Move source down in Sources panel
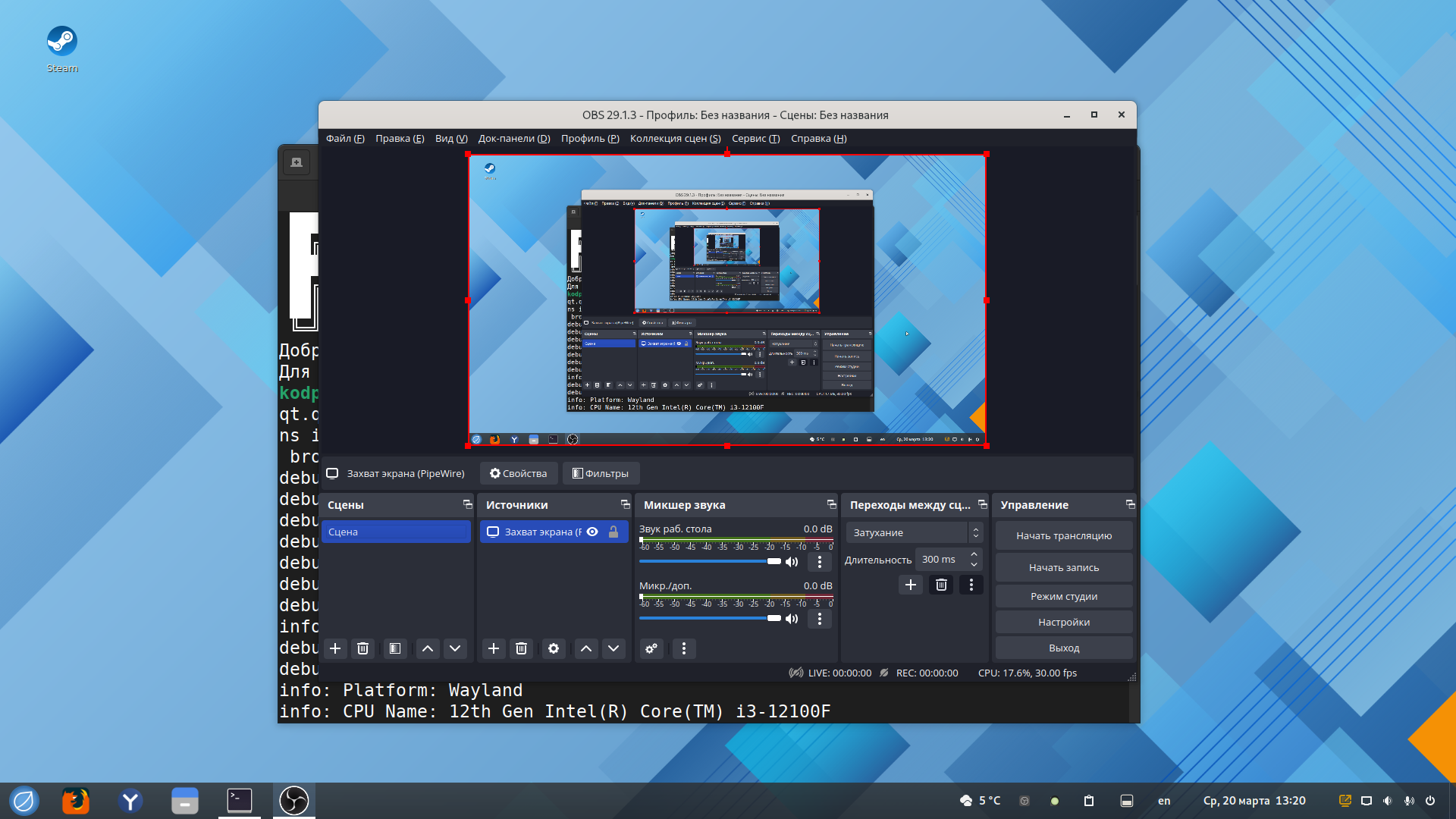 pyautogui.click(x=613, y=648)
